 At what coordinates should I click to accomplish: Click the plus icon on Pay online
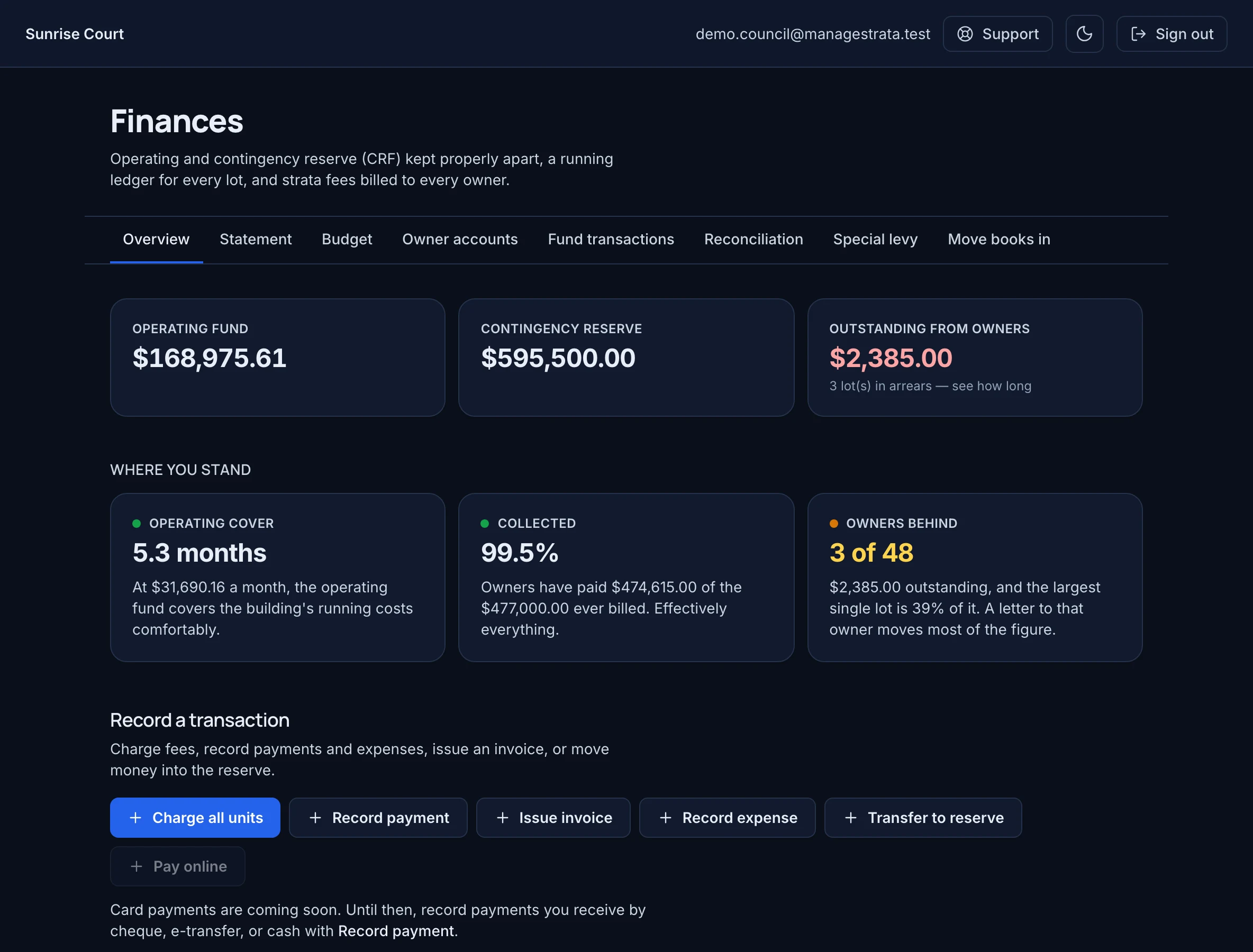[x=137, y=866]
